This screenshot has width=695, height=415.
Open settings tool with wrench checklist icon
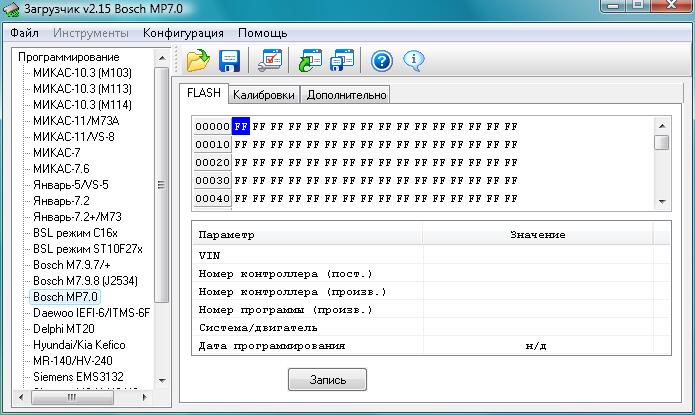point(270,60)
